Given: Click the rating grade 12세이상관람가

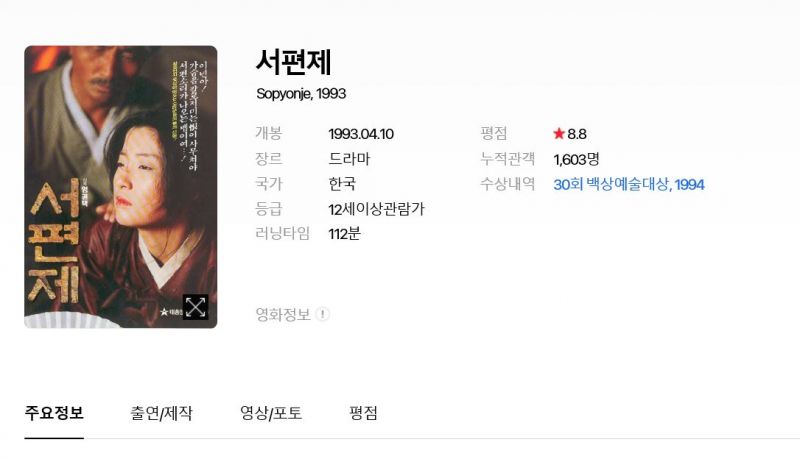Looking at the screenshot, I should pos(377,209).
